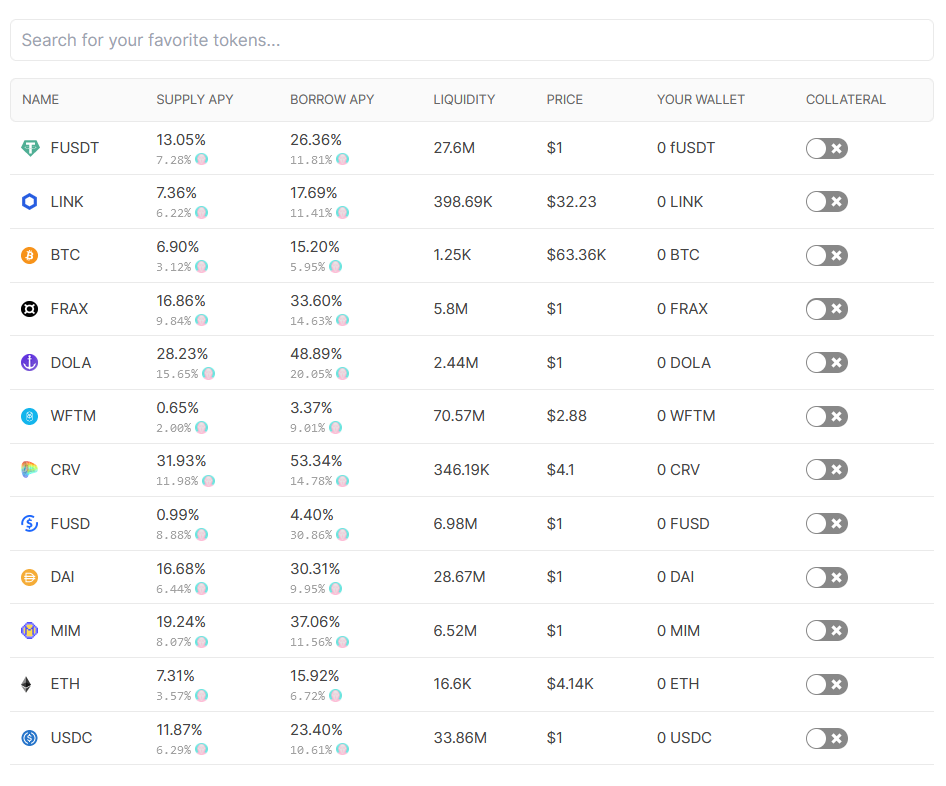Image resolution: width=946 pixels, height=786 pixels.
Task: Enable DAI collateral toggle
Action: coord(827,577)
